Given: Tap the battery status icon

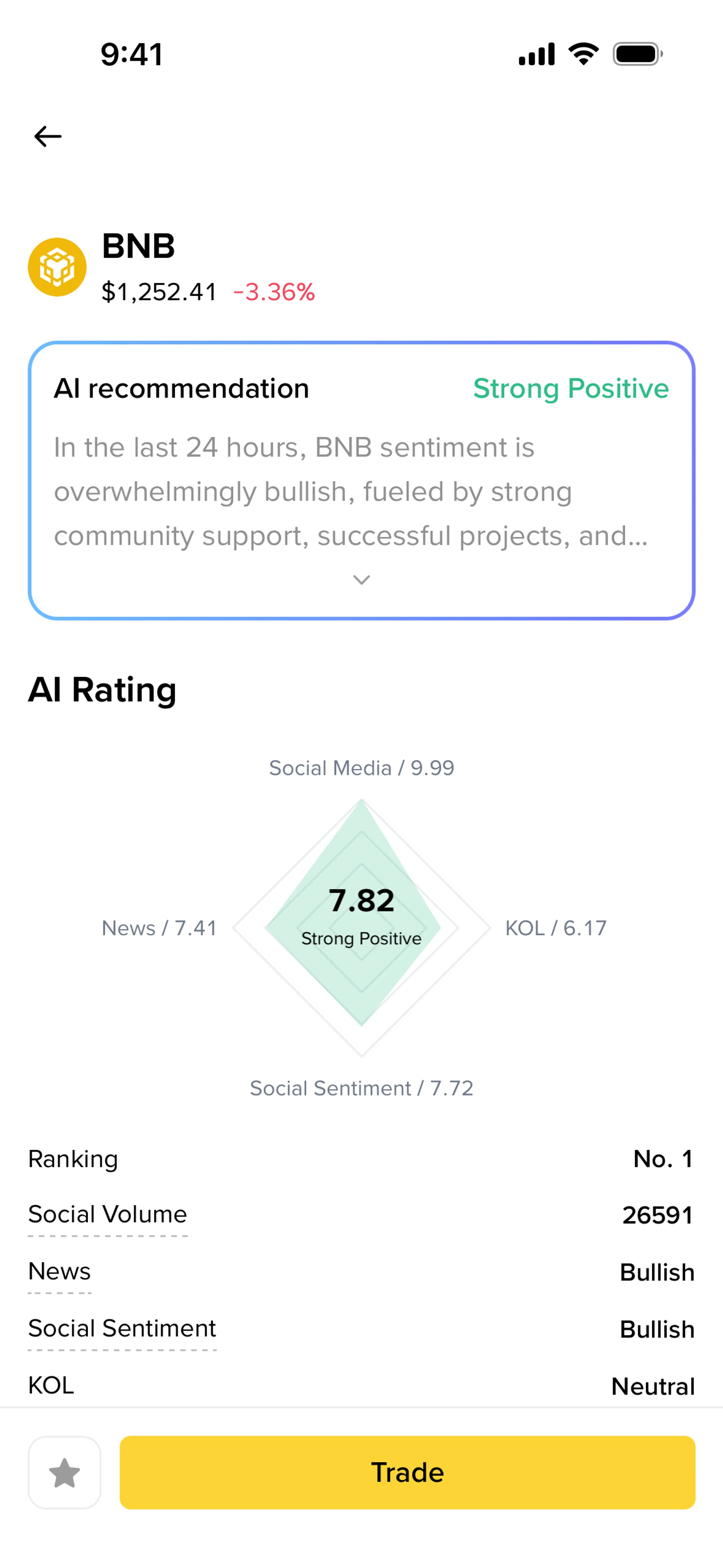Looking at the screenshot, I should tap(637, 54).
